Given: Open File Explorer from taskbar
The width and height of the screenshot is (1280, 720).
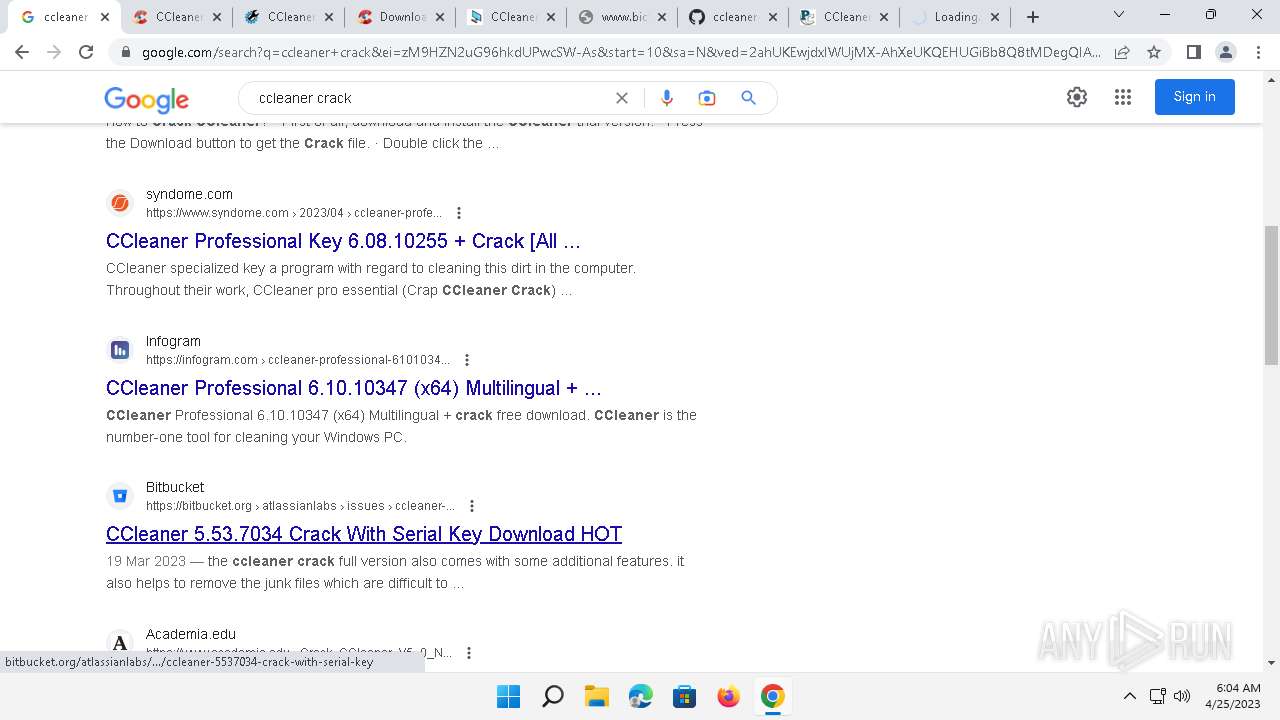Looking at the screenshot, I should pyautogui.click(x=596, y=696).
